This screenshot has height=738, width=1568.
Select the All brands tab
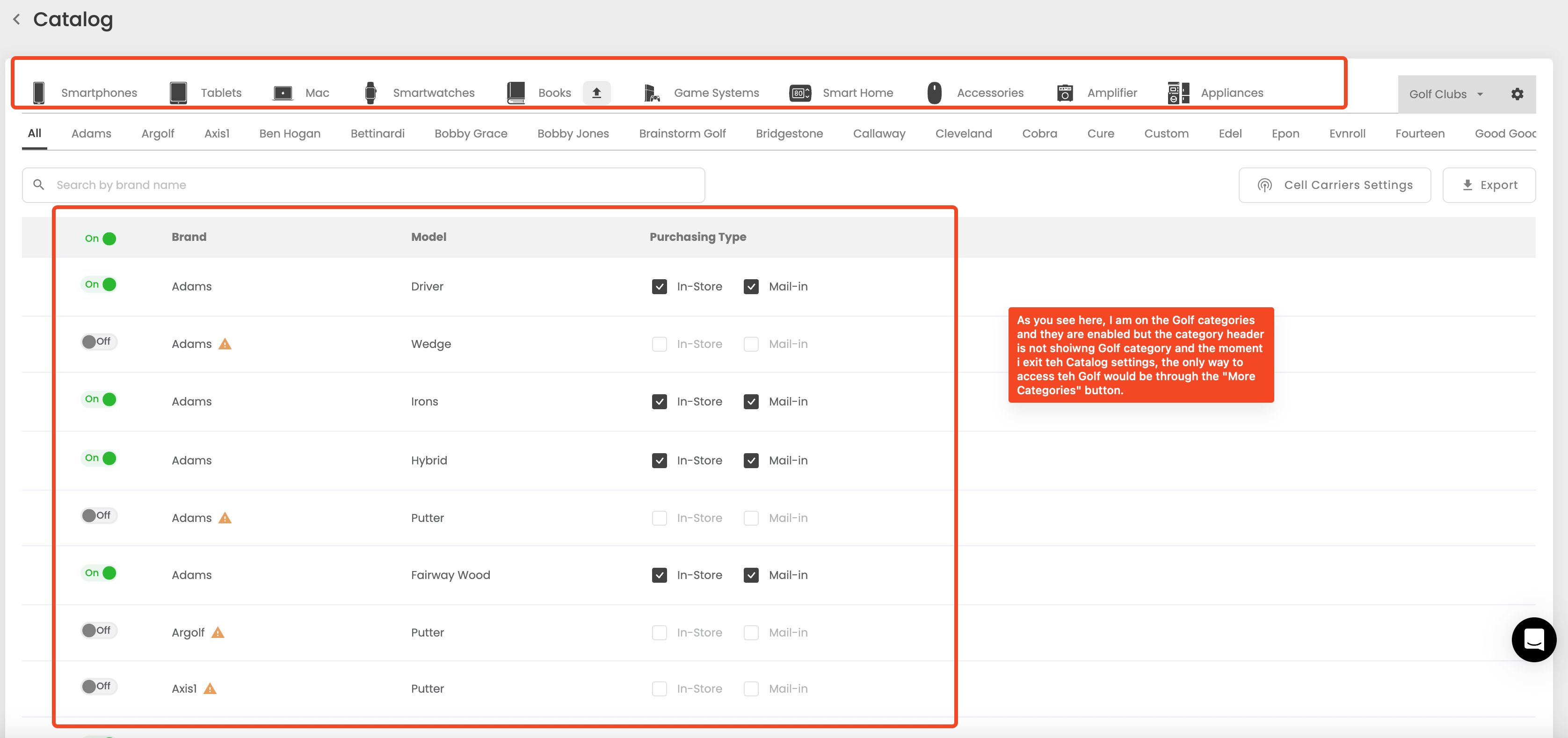coord(35,133)
